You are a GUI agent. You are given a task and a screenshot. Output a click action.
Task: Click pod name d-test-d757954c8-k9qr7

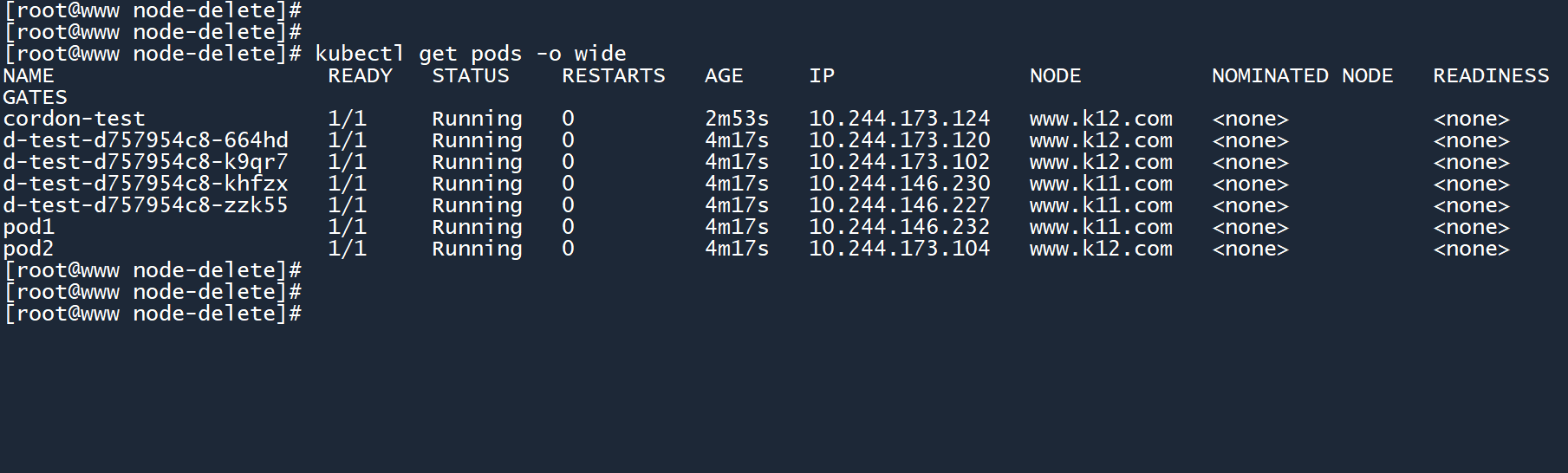pyautogui.click(x=146, y=162)
